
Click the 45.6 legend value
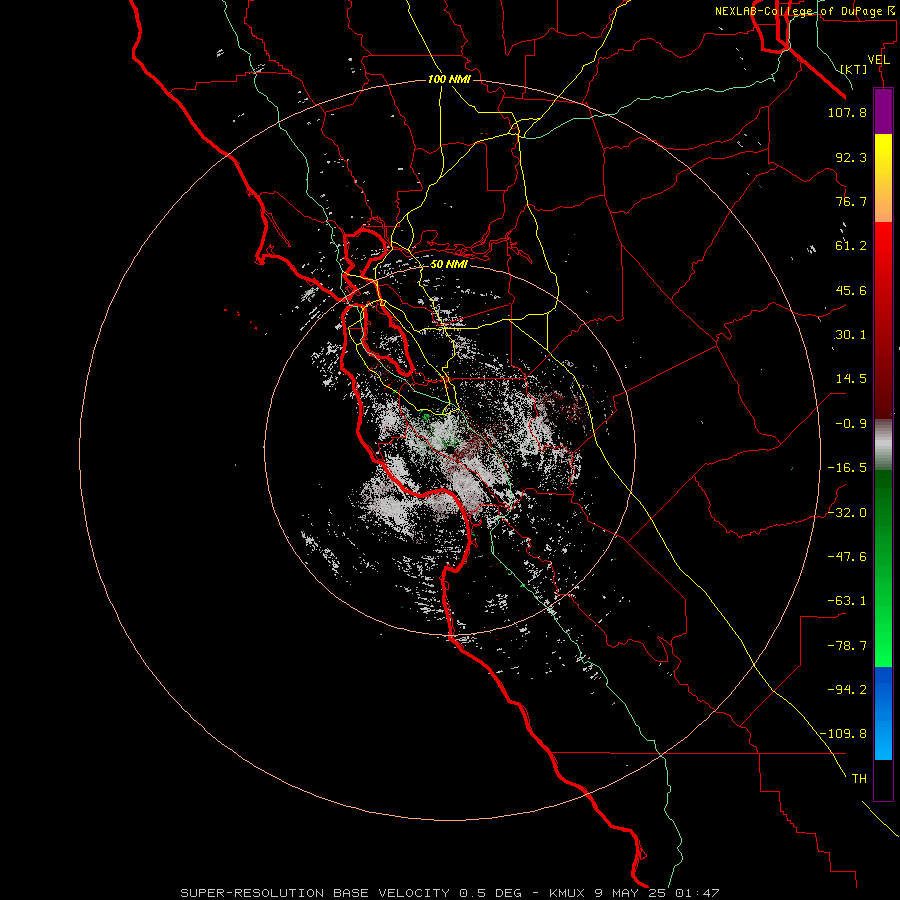(851, 290)
